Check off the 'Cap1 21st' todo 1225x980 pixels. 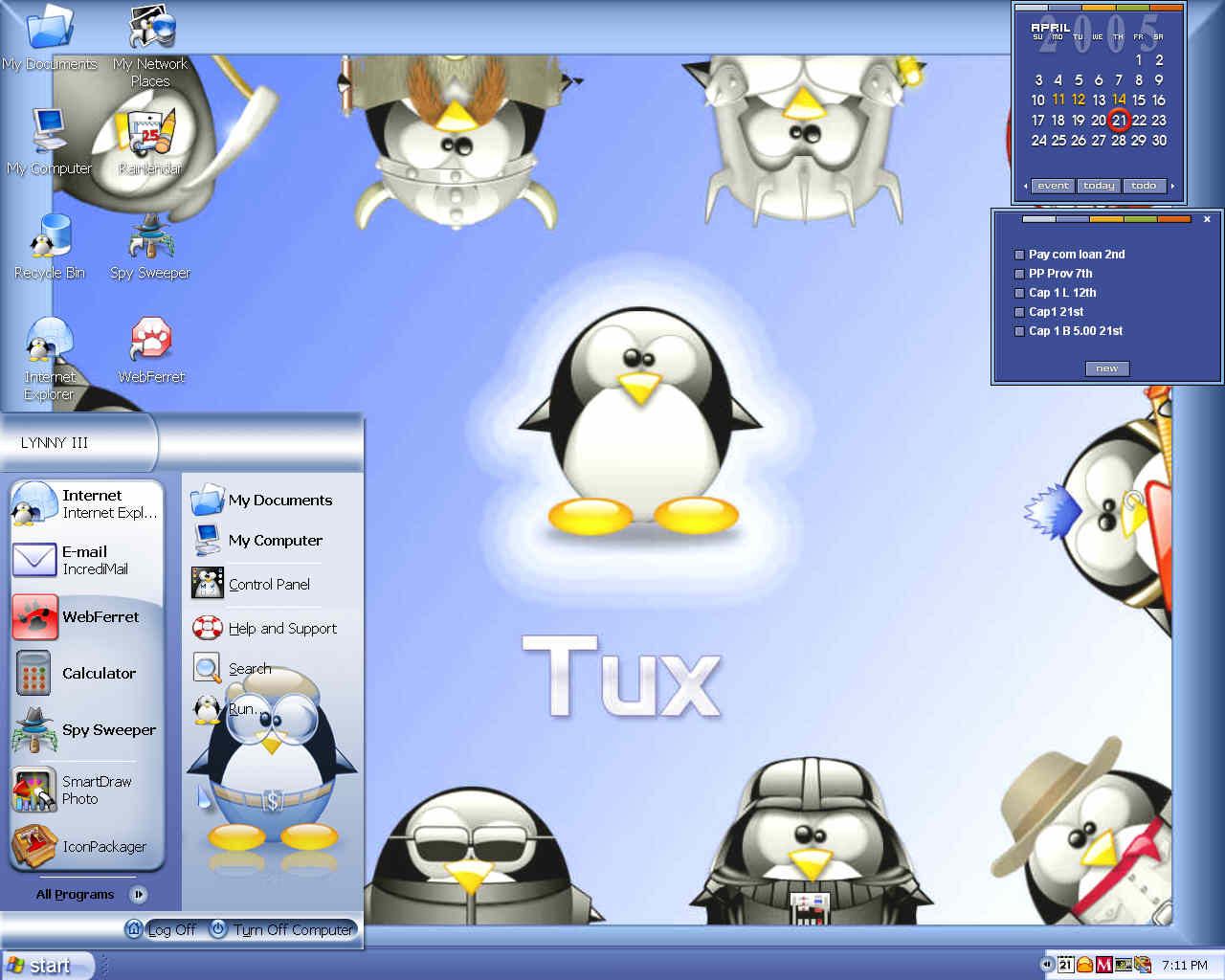pos(1019,312)
